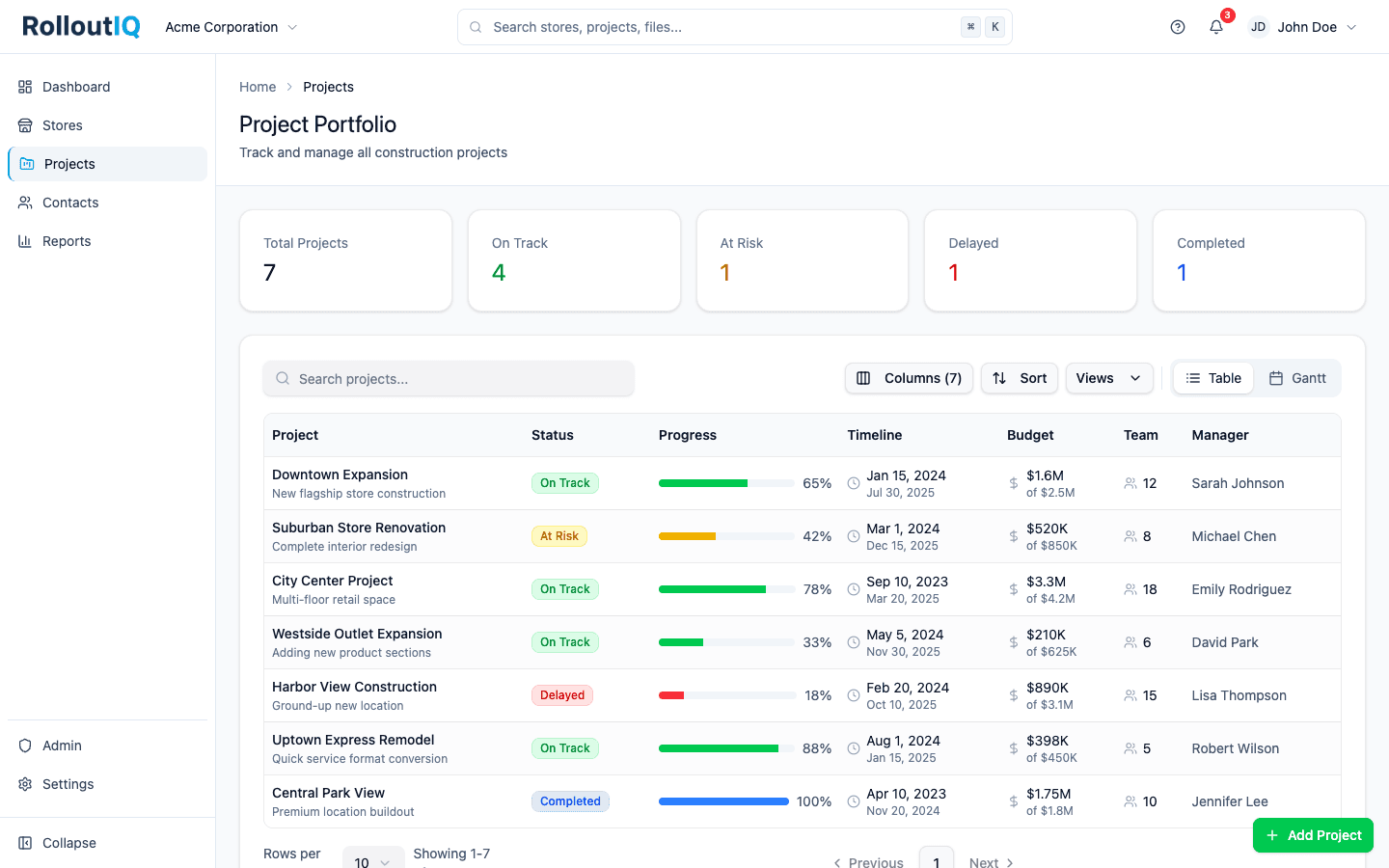Open the Views dropdown
The image size is (1389, 868).
coord(1109,378)
